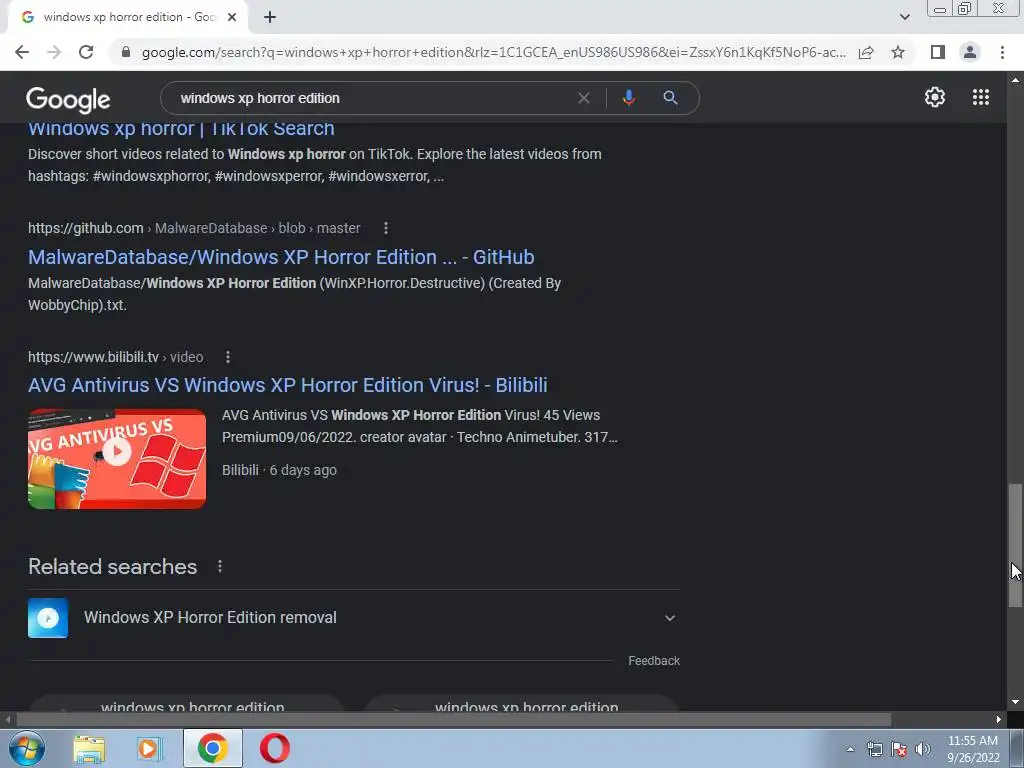
Task: Click the horizontal scrollbar right arrow
Action: (x=999, y=720)
